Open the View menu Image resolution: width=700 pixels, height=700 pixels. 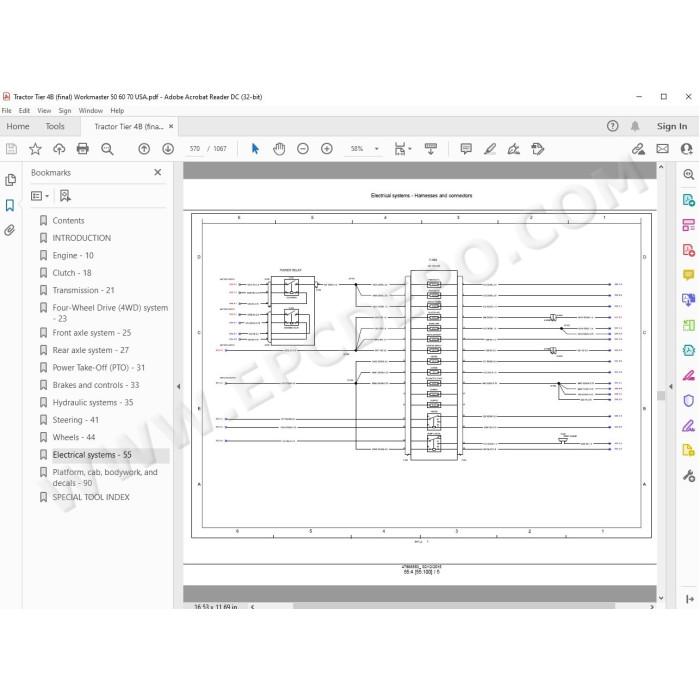(x=44, y=111)
